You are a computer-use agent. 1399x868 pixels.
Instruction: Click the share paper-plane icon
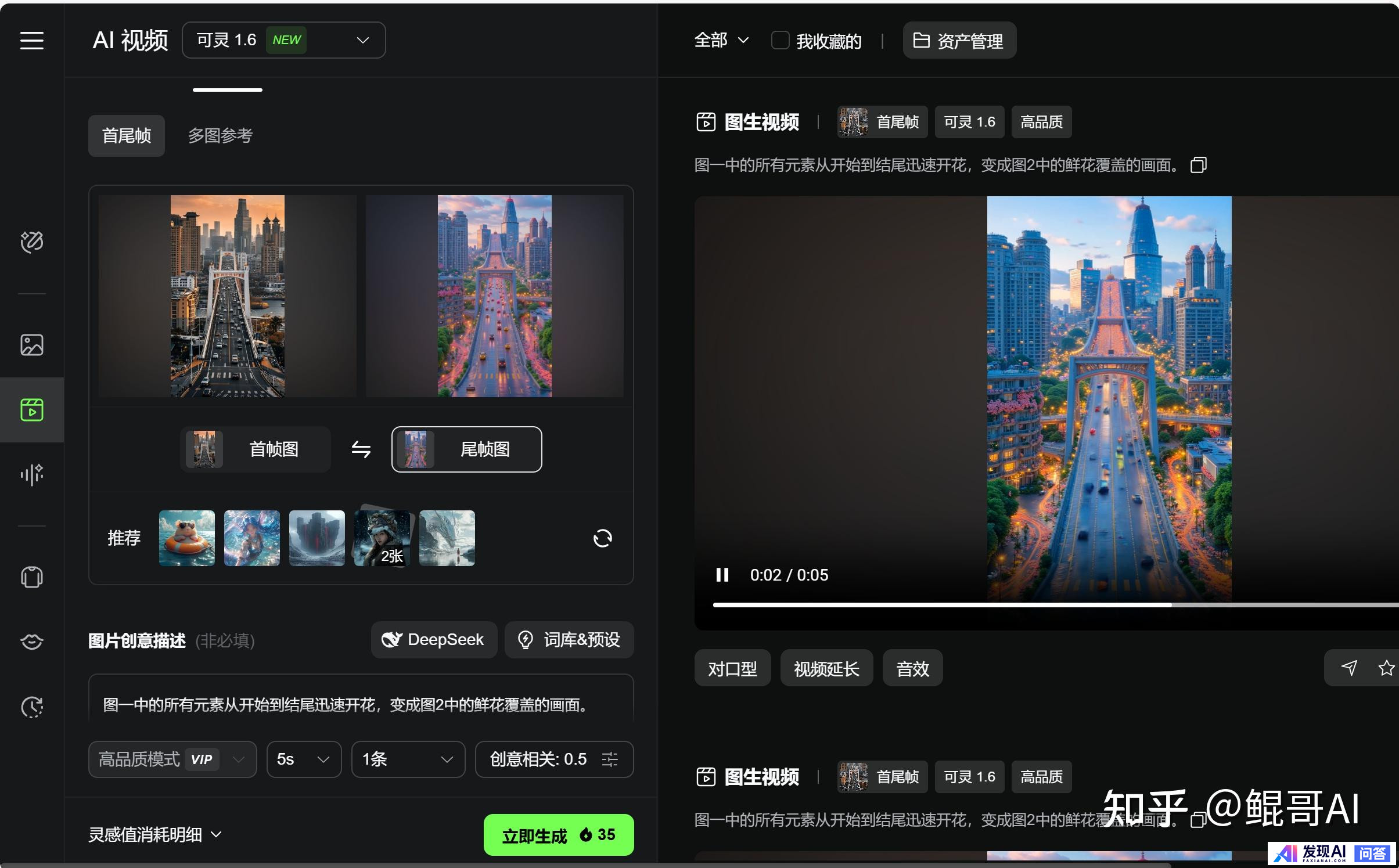pos(1349,668)
